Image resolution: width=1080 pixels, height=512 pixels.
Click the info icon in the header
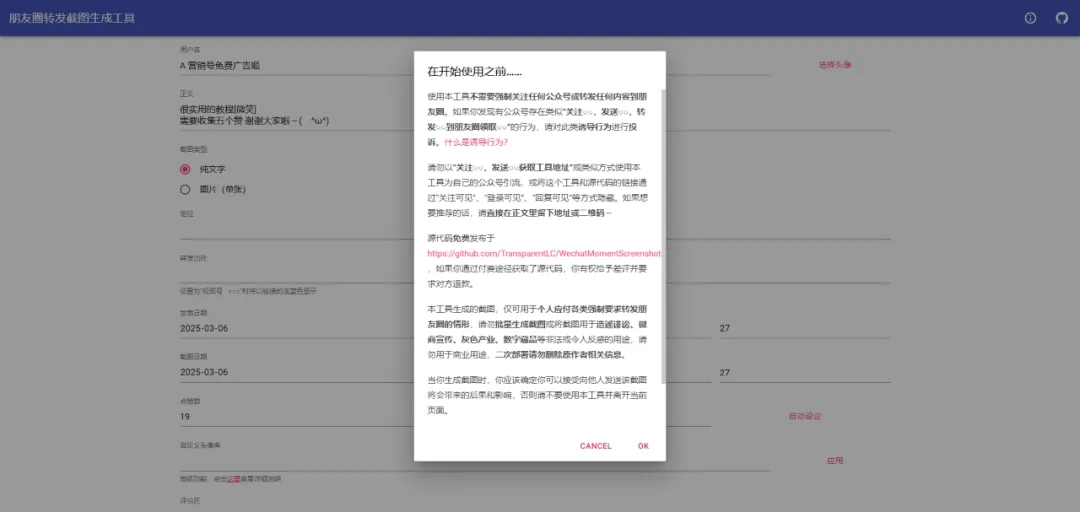coord(1031,18)
